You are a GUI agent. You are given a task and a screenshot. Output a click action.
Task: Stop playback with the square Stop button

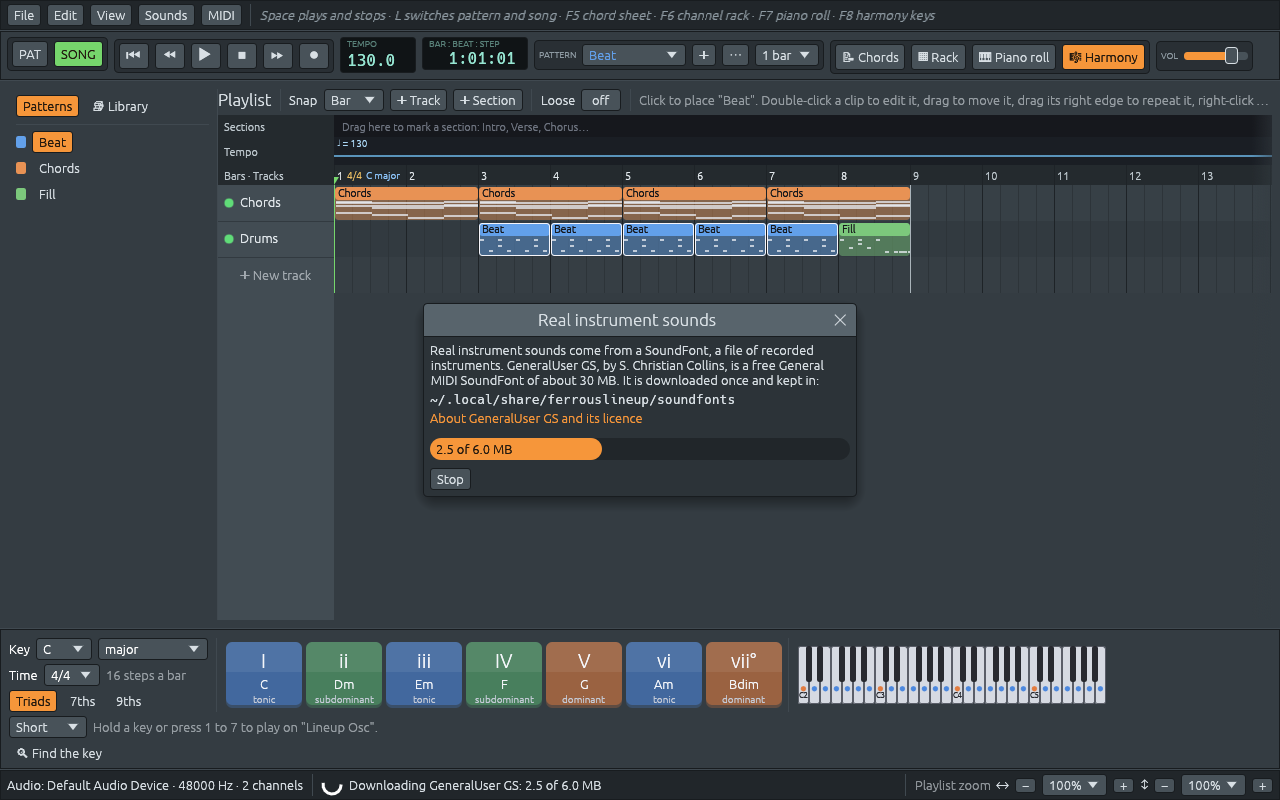click(241, 55)
